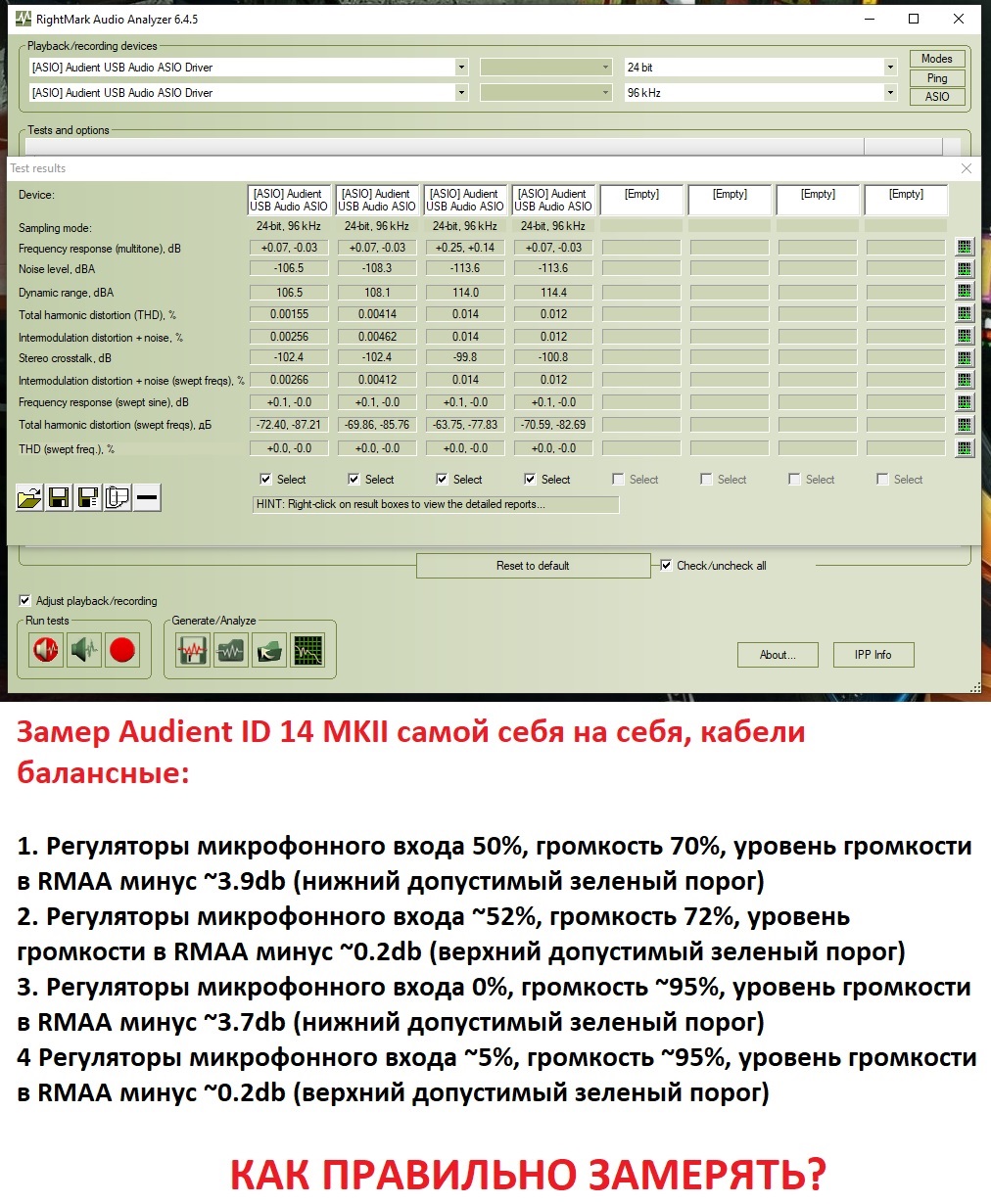Open the ASIO control panel button

coord(937,97)
